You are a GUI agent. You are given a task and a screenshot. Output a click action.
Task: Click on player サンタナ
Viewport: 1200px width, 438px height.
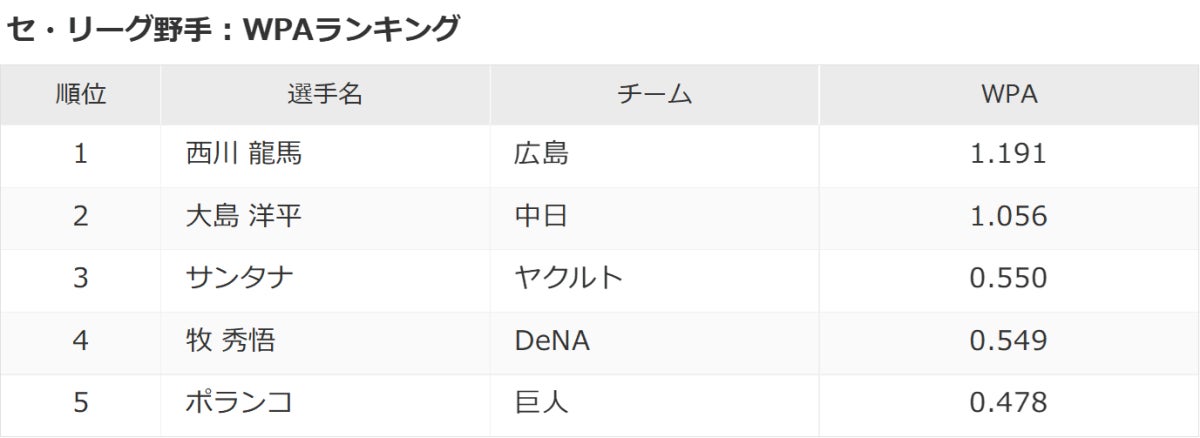(240, 278)
